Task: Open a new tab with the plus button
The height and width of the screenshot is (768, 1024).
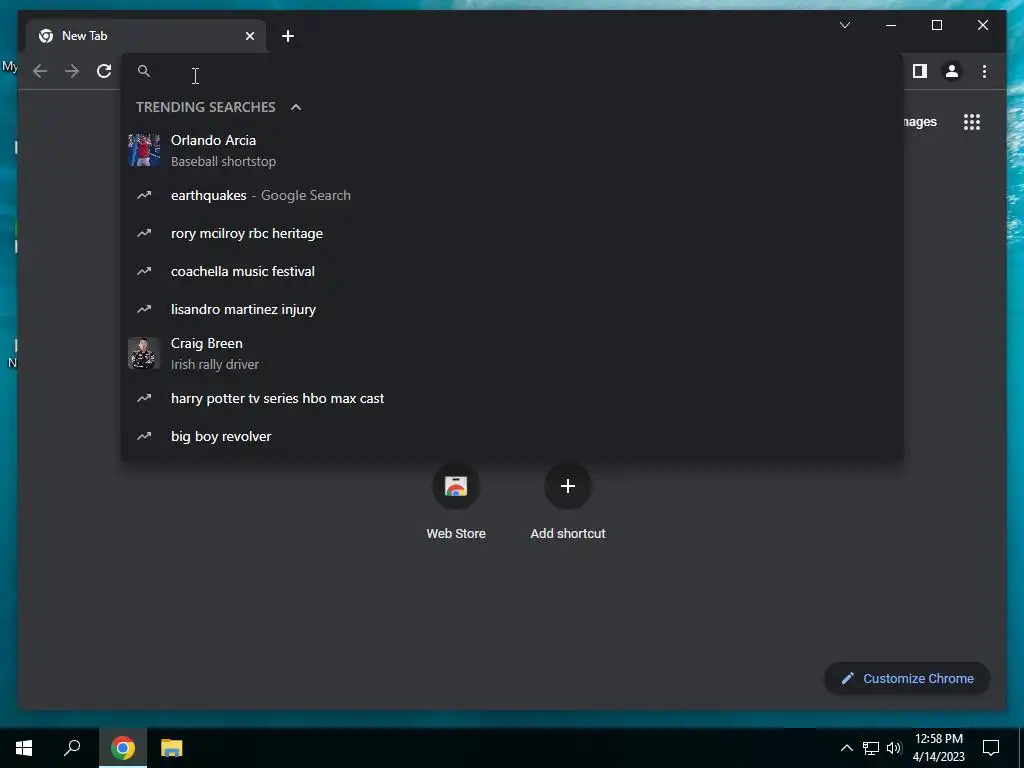Action: click(x=288, y=36)
